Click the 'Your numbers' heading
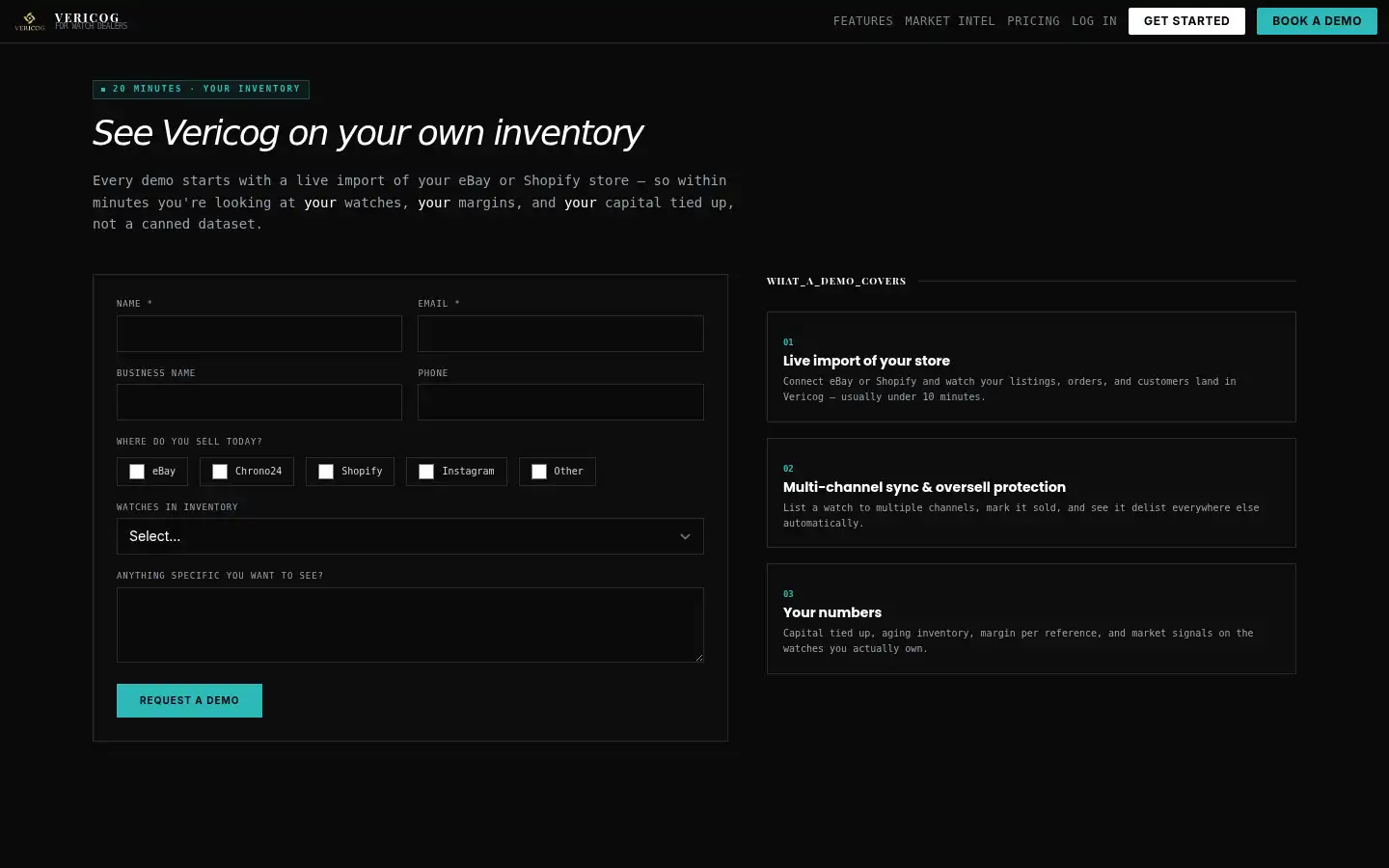 832,612
